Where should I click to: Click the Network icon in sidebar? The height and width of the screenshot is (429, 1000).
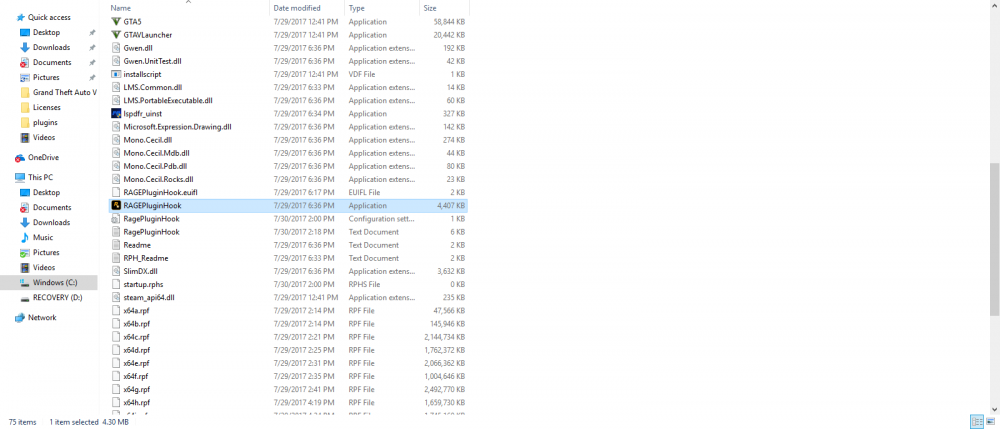(x=20, y=317)
